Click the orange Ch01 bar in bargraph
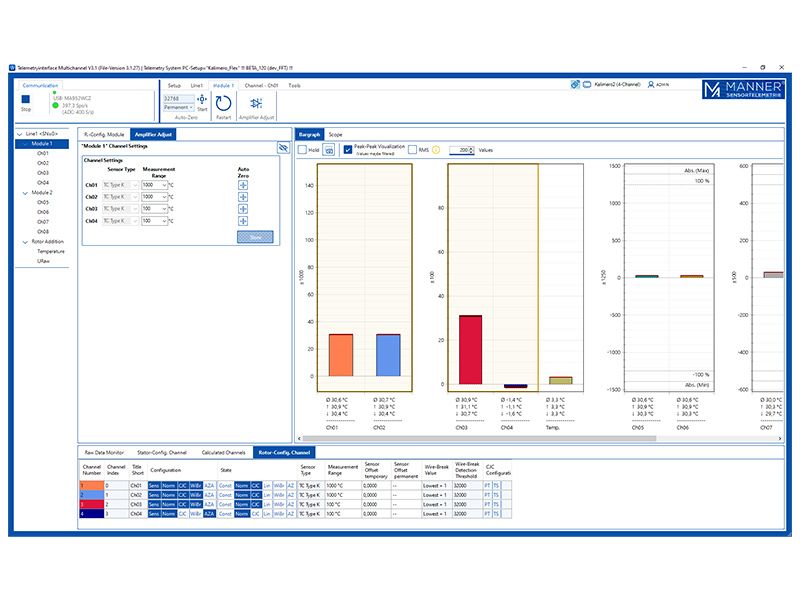800x600 pixels. 341,355
